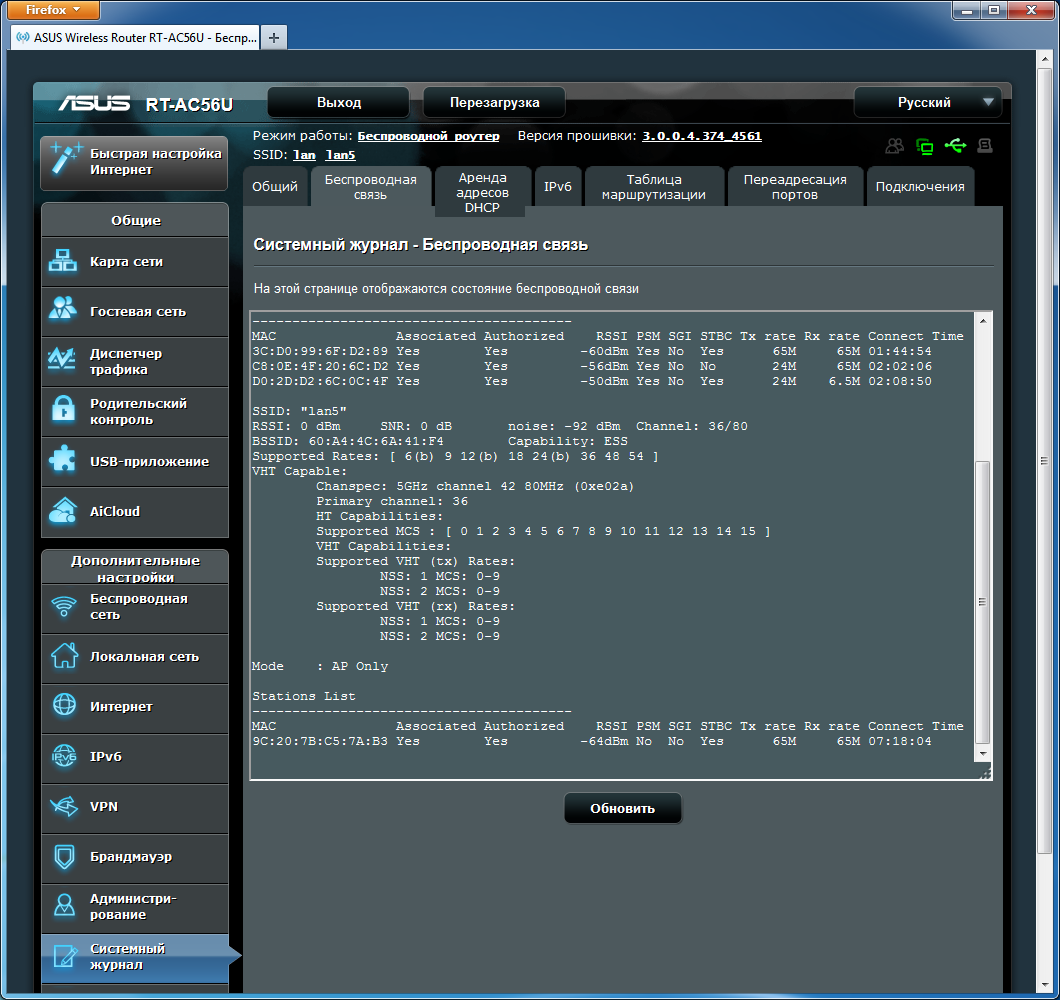Click the VPN icon in sidebar
This screenshot has width=1060, height=1000.
pos(63,806)
